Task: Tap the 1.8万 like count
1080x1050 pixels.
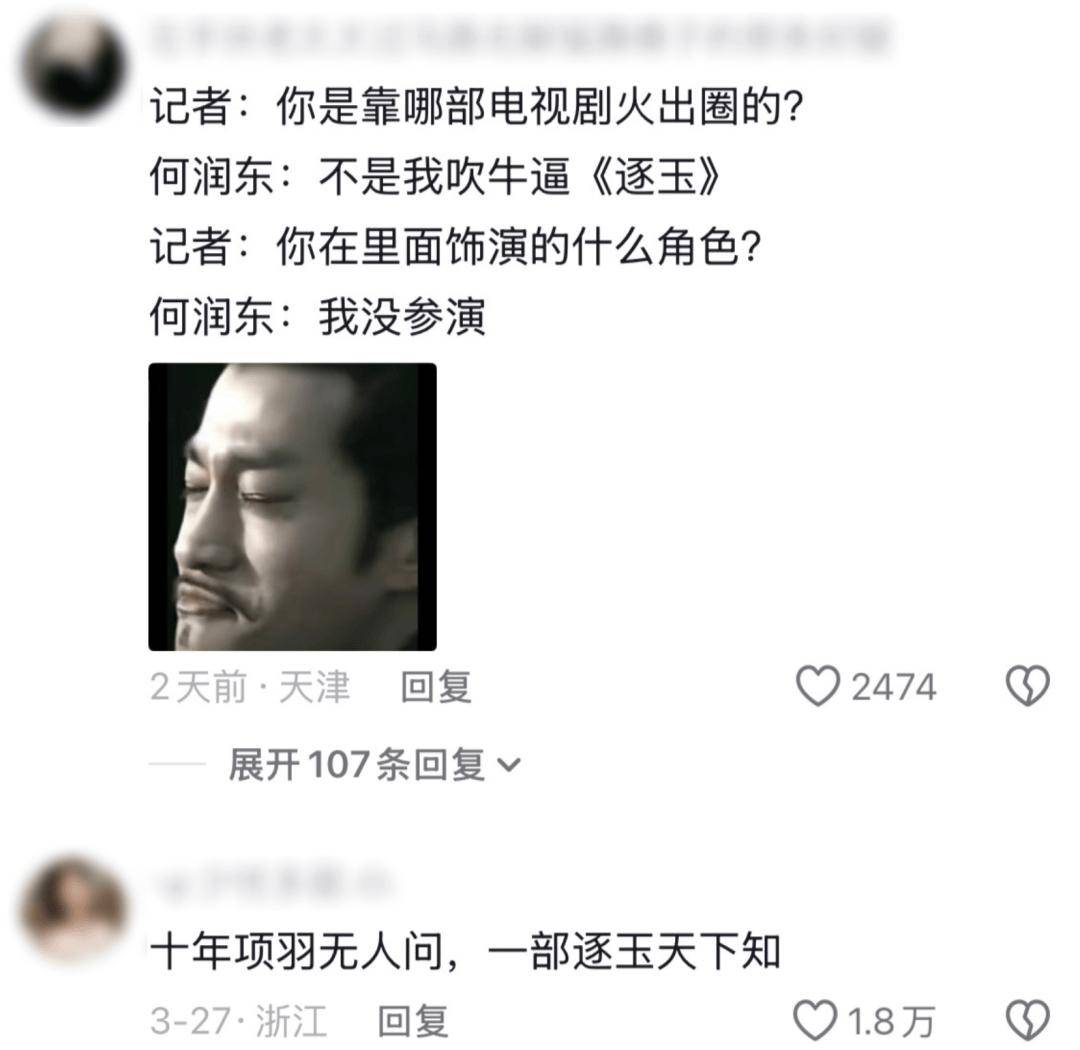Action: (891, 1021)
